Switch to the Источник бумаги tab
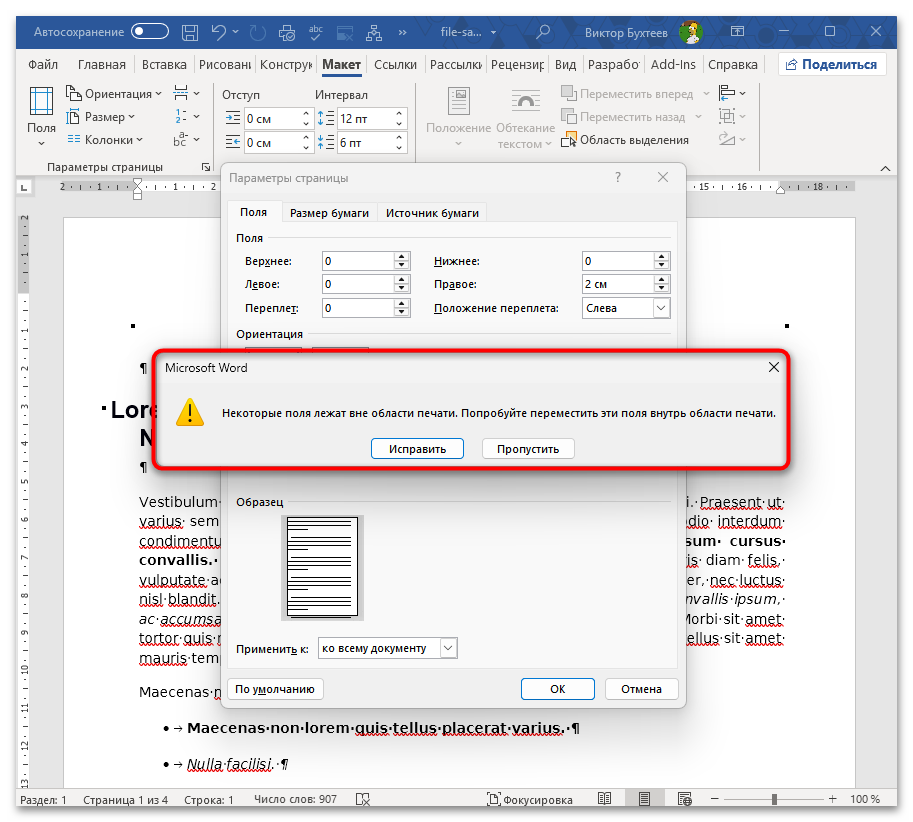Viewport: 913px width, 822px height. click(x=432, y=213)
